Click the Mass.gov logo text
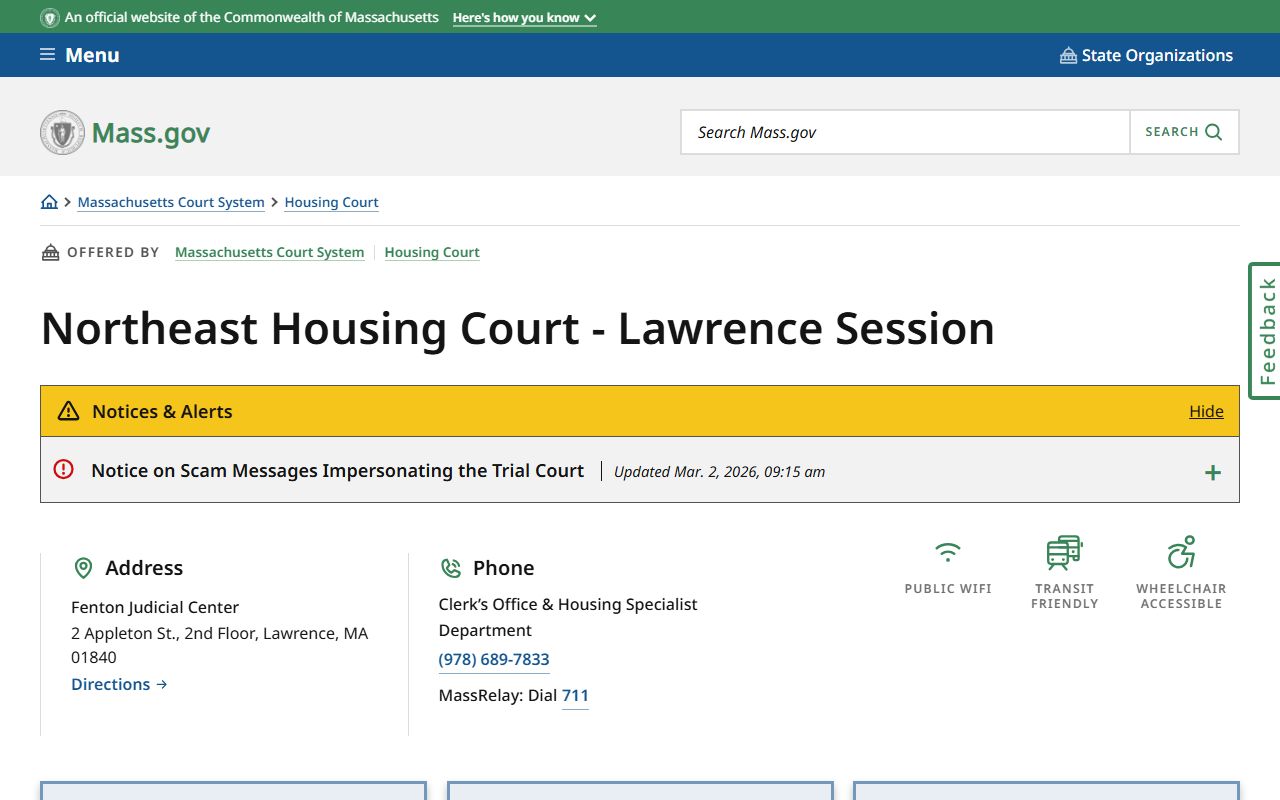1280x800 pixels. coord(151,132)
